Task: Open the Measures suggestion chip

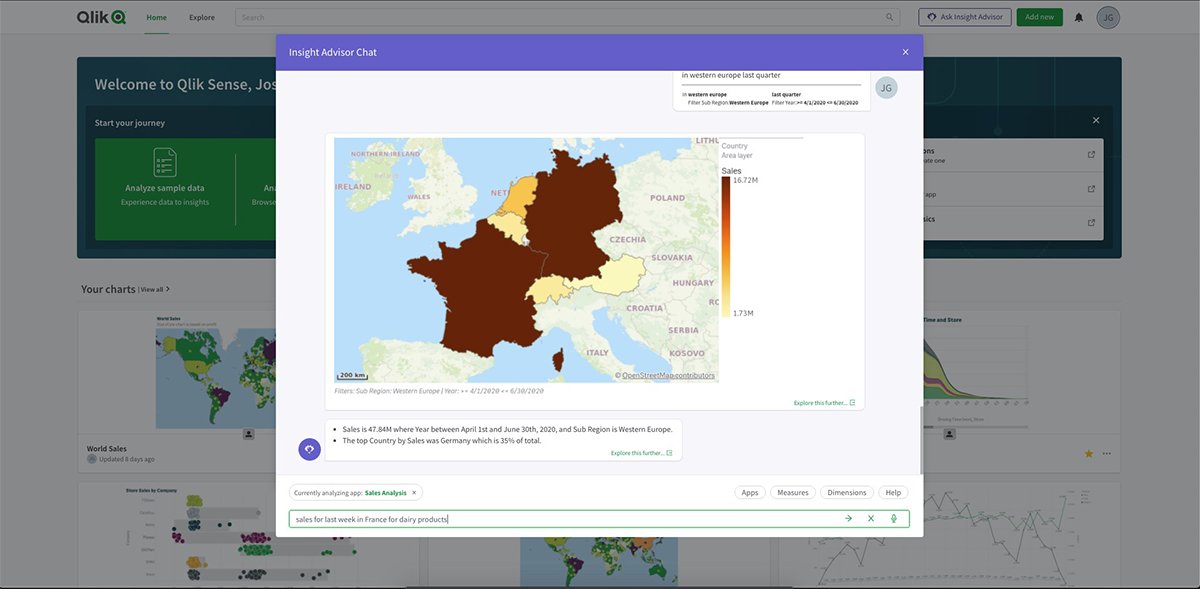Action: [x=793, y=492]
